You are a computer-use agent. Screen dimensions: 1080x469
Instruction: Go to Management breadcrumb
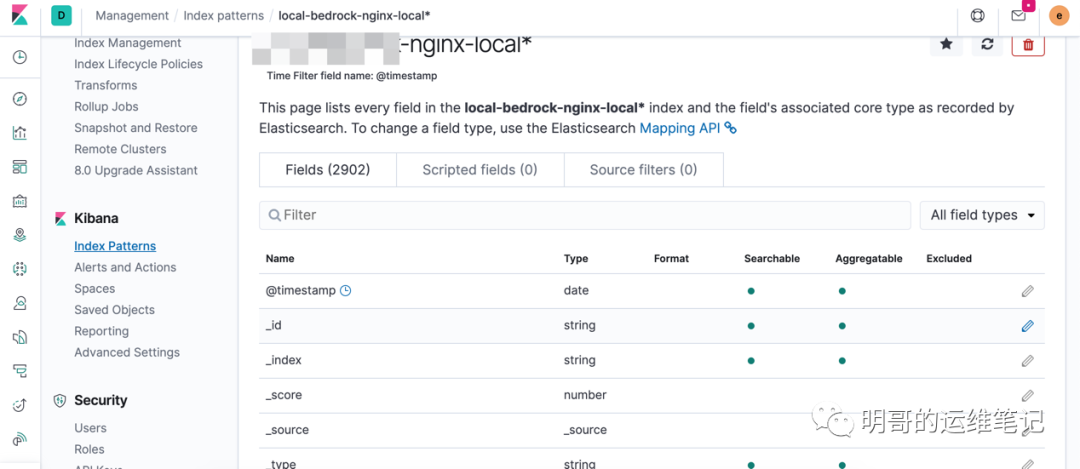pos(132,15)
